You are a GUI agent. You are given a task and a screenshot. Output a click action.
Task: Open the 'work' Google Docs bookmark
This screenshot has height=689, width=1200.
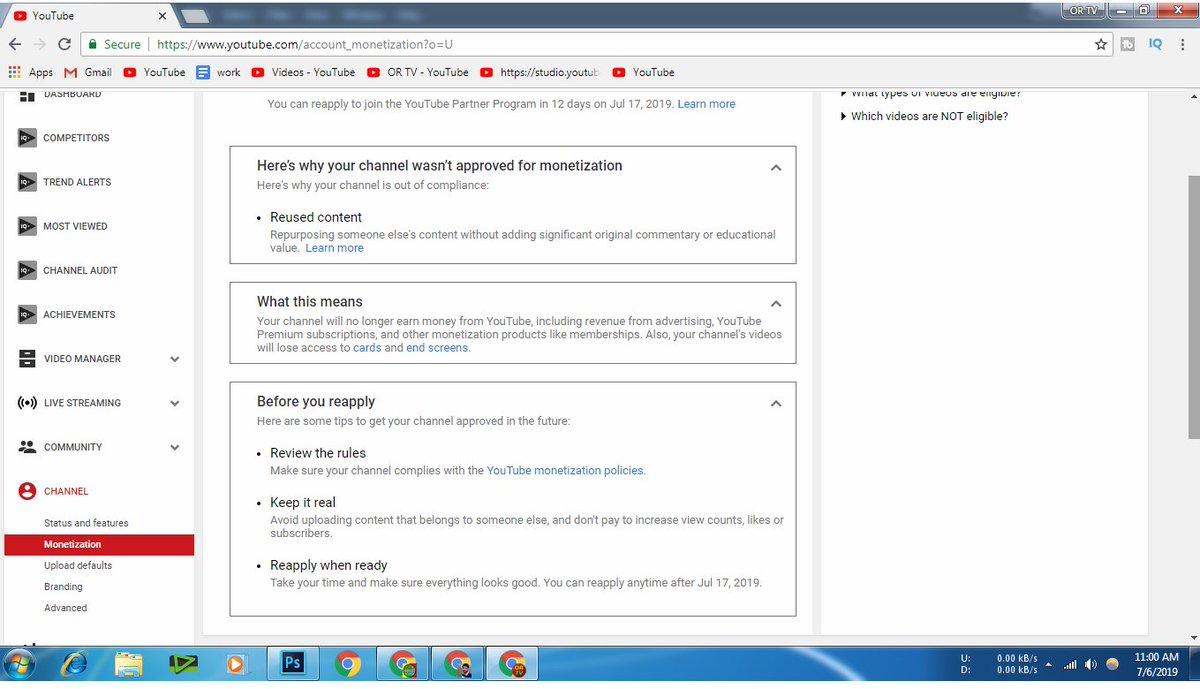pos(218,72)
